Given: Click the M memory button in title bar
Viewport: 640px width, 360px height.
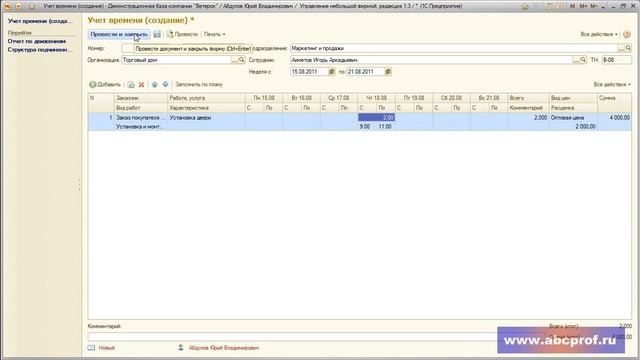Looking at the screenshot, I should 572,6.
